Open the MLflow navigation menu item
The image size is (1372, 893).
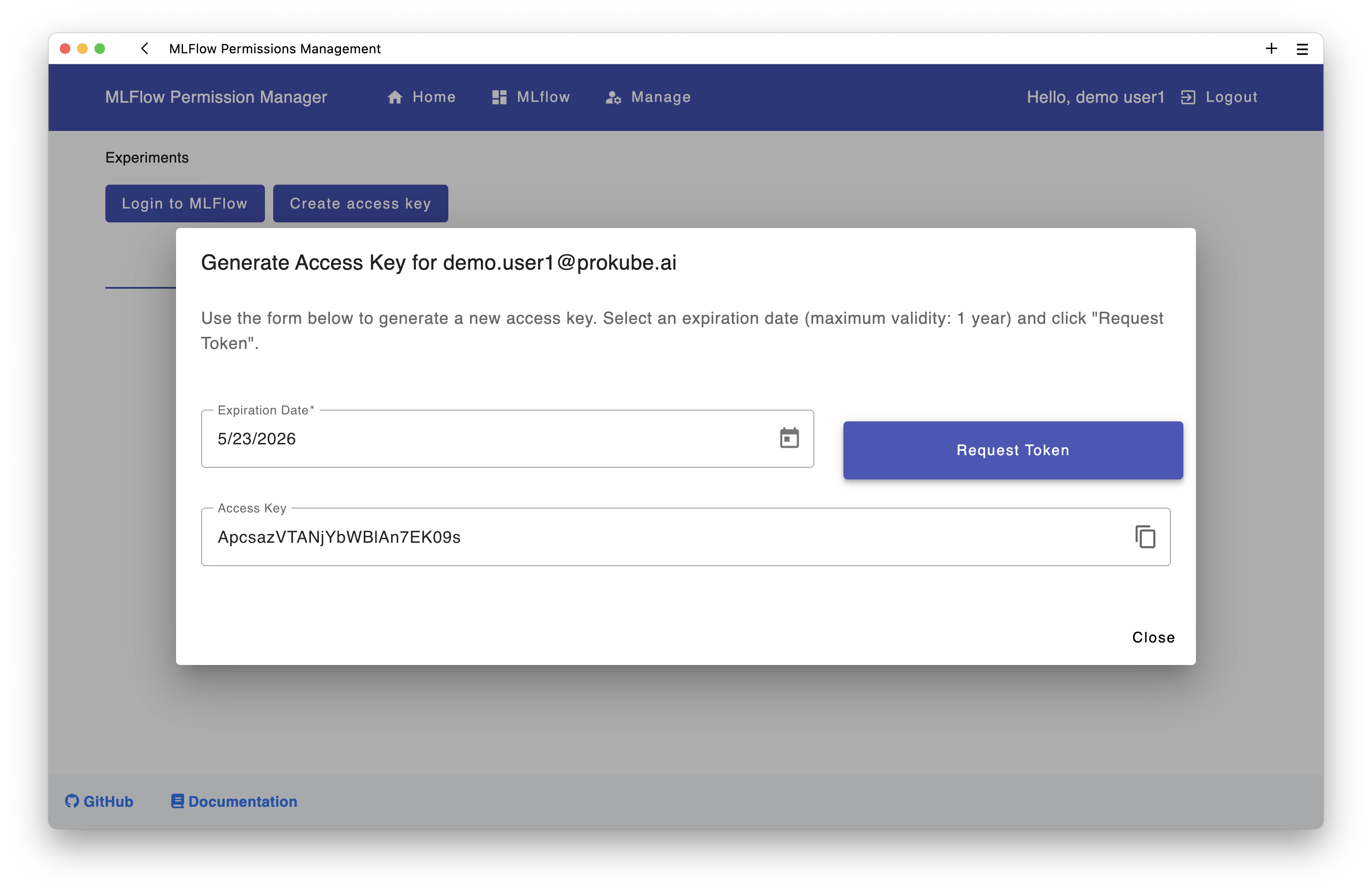tap(530, 97)
